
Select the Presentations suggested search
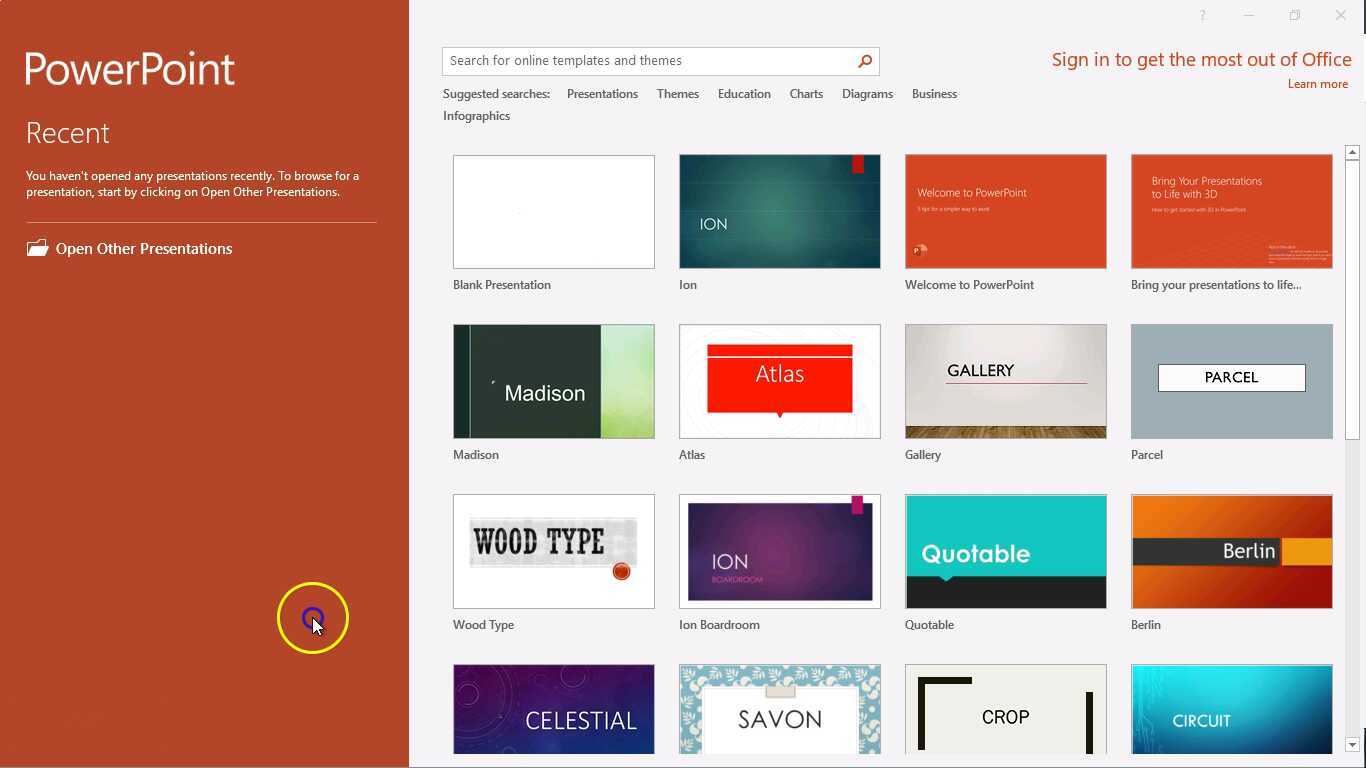coord(602,94)
